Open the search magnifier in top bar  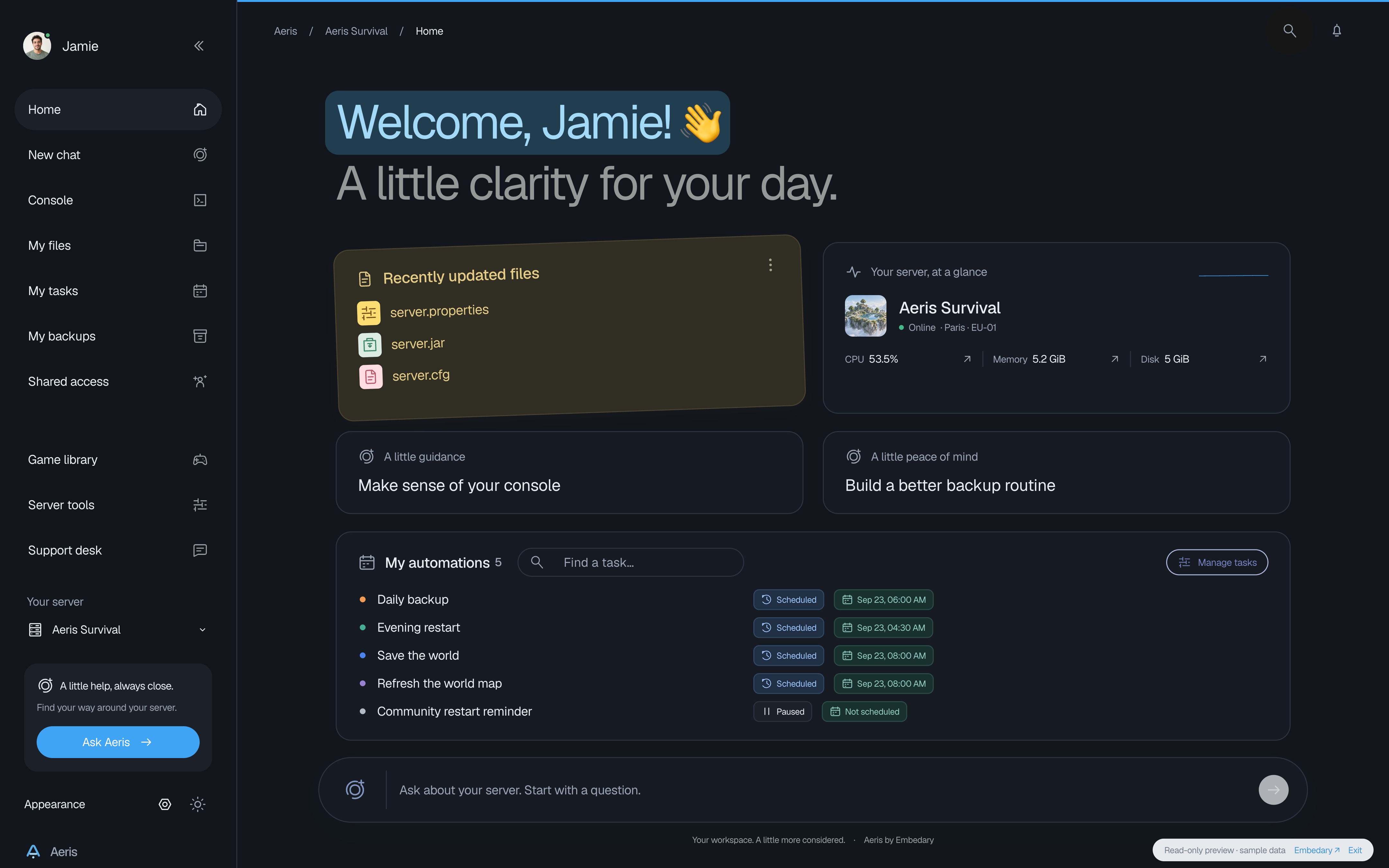click(x=1290, y=31)
